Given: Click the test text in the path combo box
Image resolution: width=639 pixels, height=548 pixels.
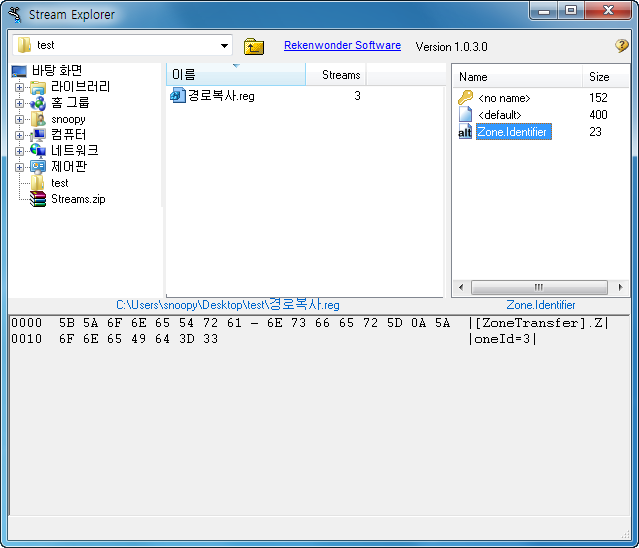Looking at the screenshot, I should (45, 45).
